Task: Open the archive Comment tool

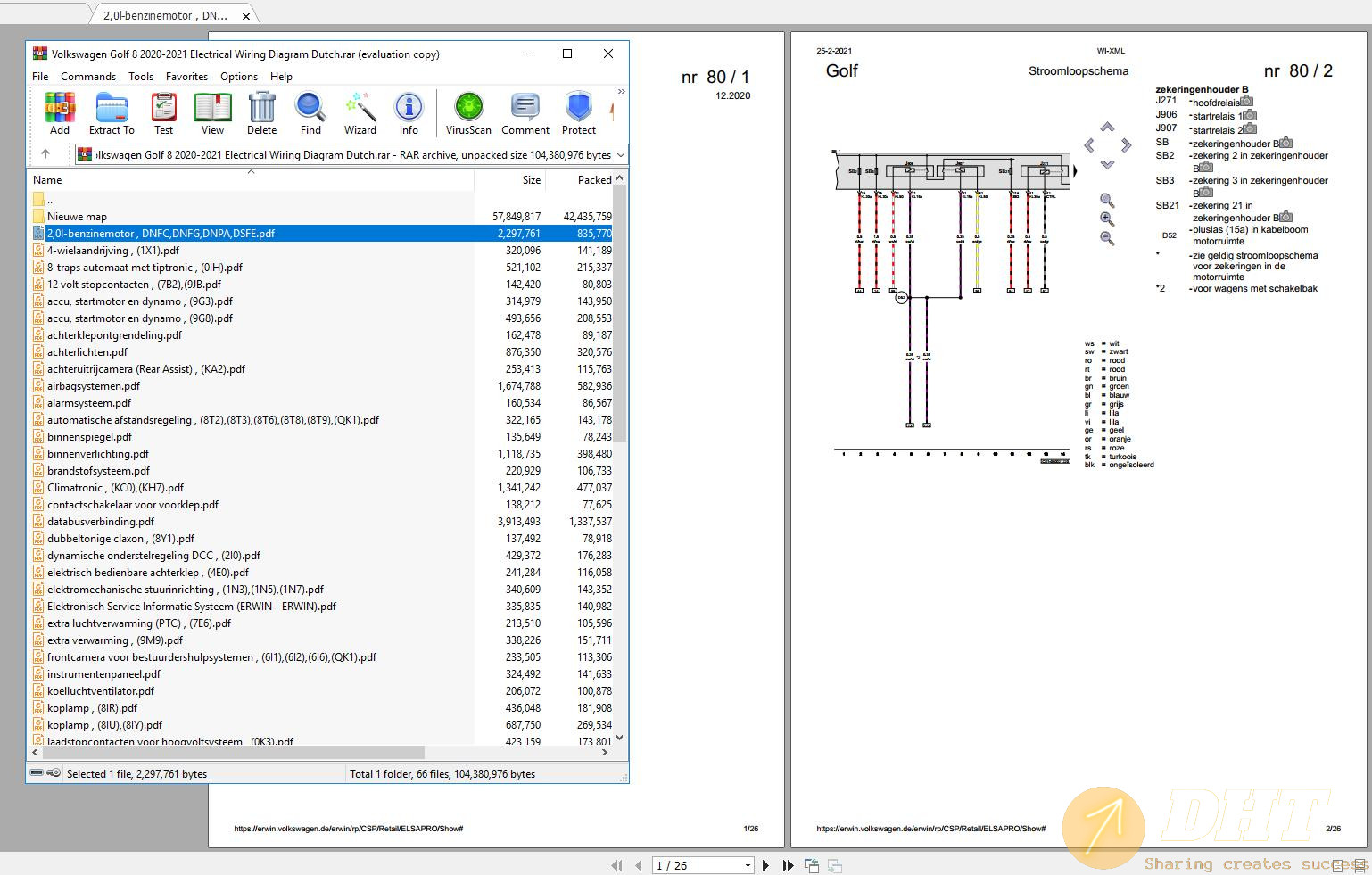Action: tap(525, 114)
